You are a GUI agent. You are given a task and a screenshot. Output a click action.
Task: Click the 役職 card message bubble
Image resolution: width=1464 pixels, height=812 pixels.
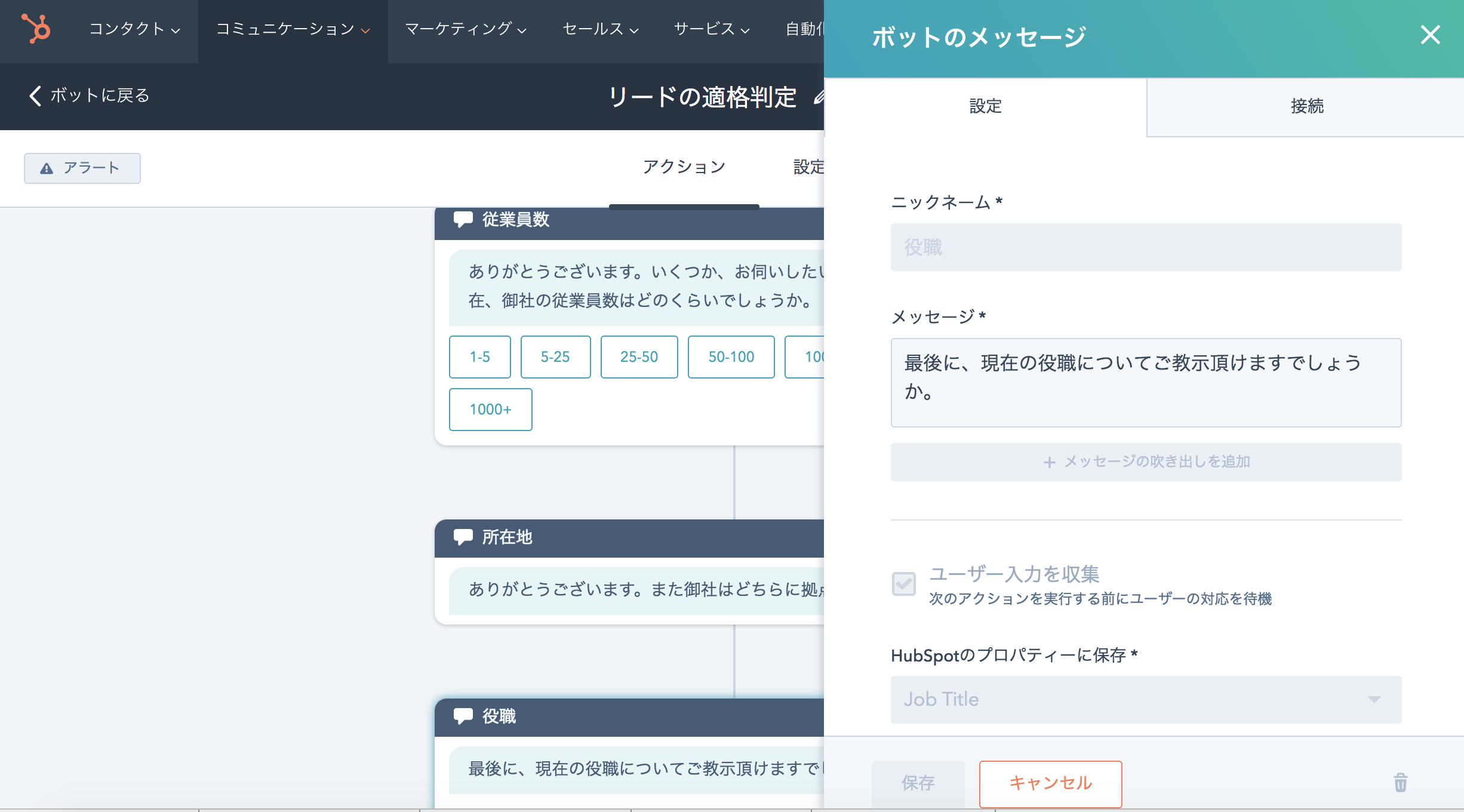[x=636, y=770]
